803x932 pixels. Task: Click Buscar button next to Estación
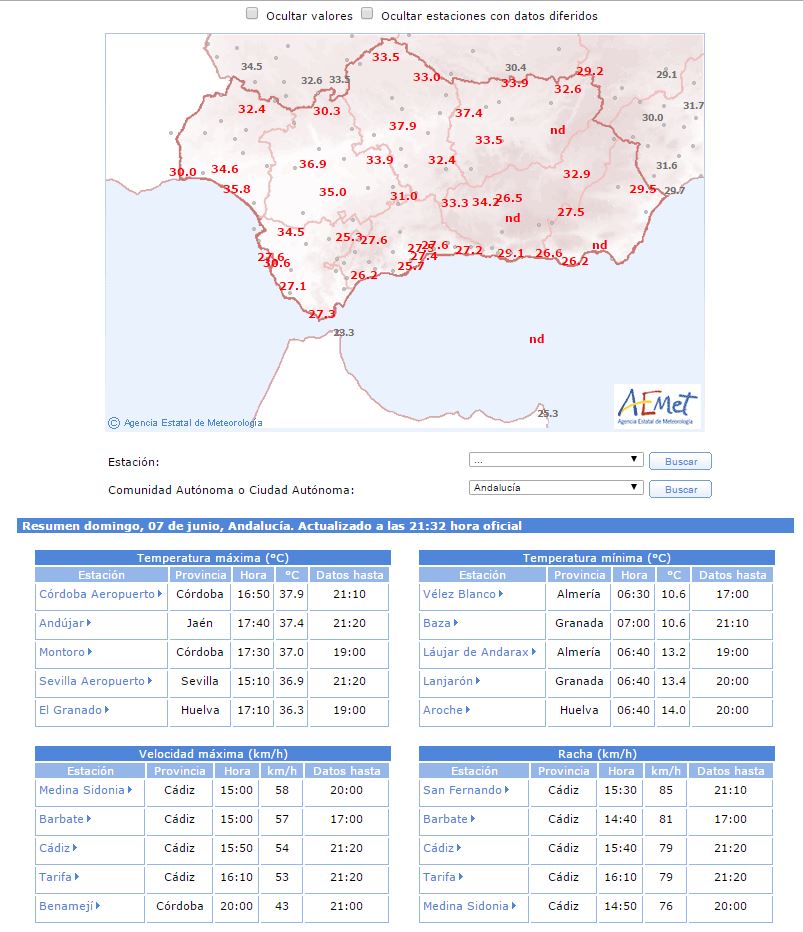pyautogui.click(x=680, y=461)
